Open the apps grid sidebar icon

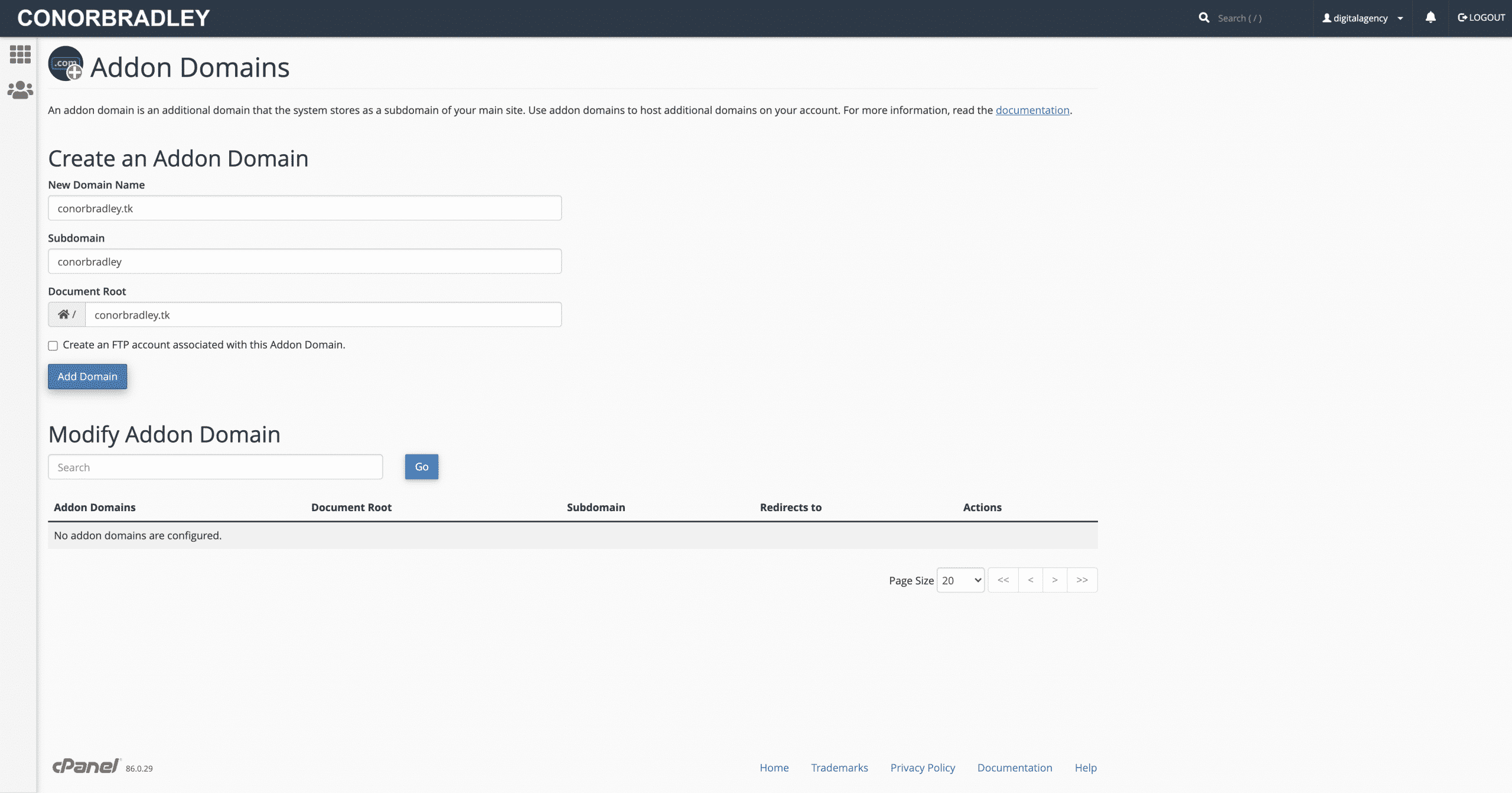click(20, 54)
